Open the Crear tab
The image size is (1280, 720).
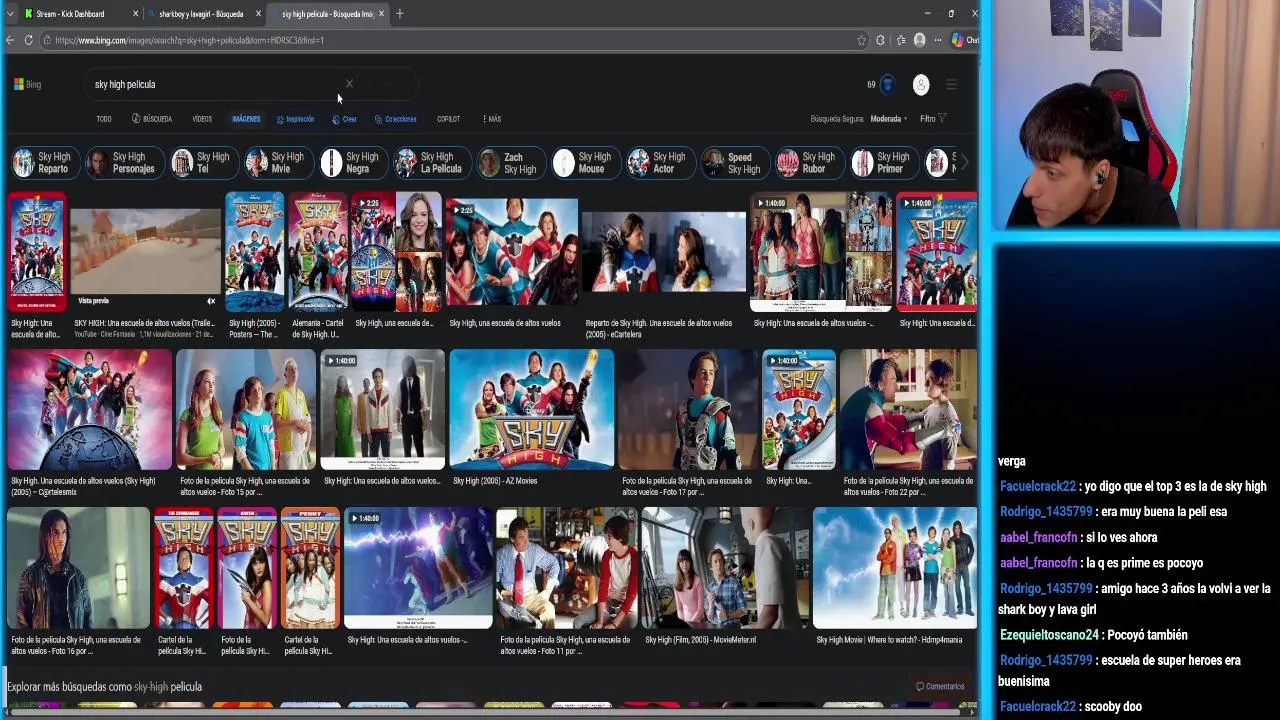click(344, 119)
